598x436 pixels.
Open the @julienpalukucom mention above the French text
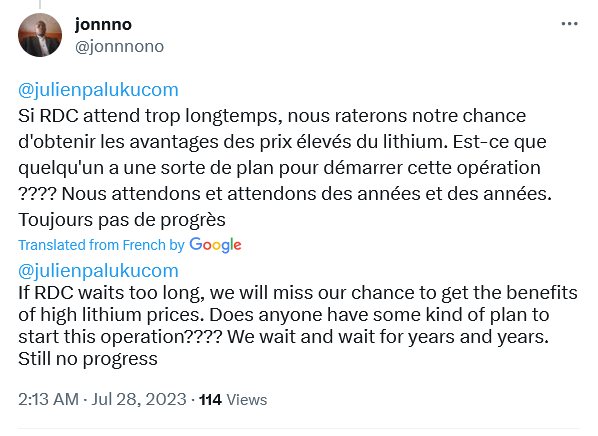98,90
